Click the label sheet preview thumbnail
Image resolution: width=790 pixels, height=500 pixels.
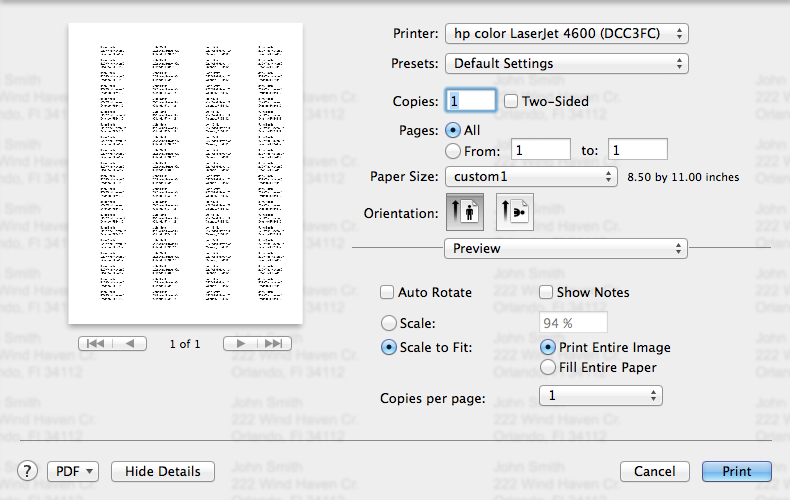[185, 173]
